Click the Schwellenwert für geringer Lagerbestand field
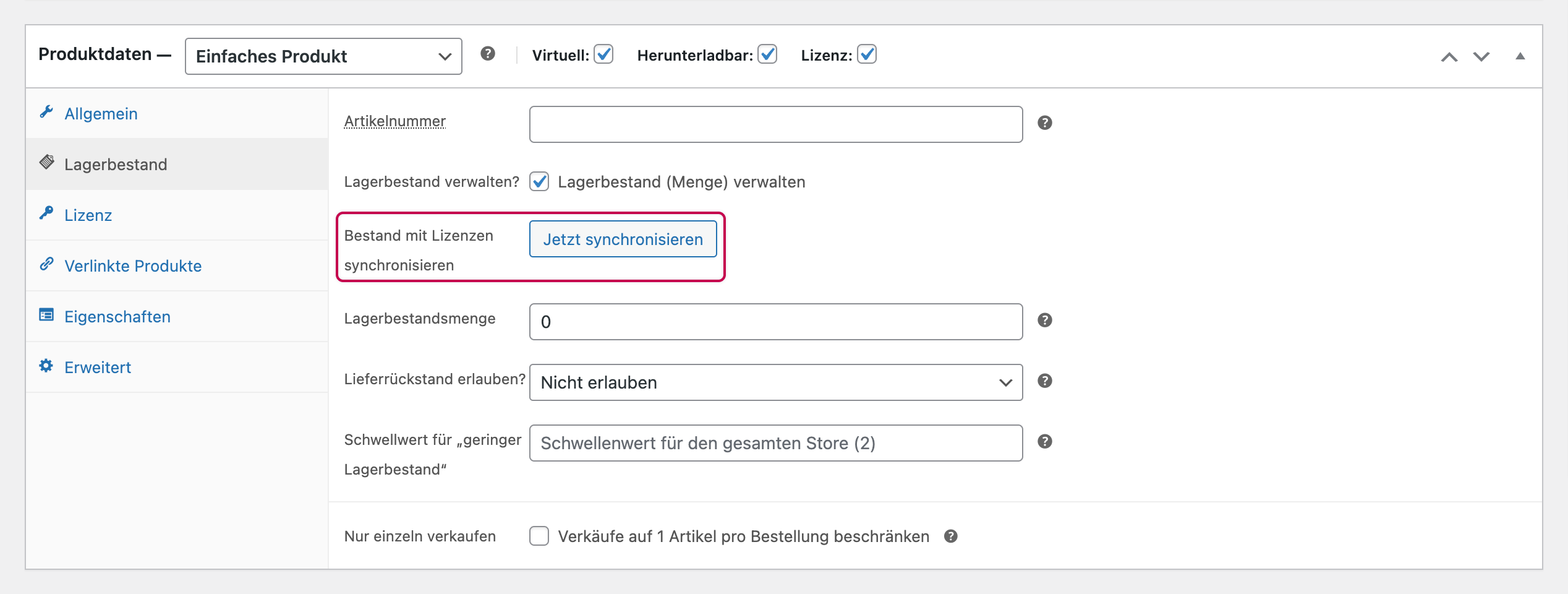This screenshot has width=1568, height=594. (x=776, y=443)
